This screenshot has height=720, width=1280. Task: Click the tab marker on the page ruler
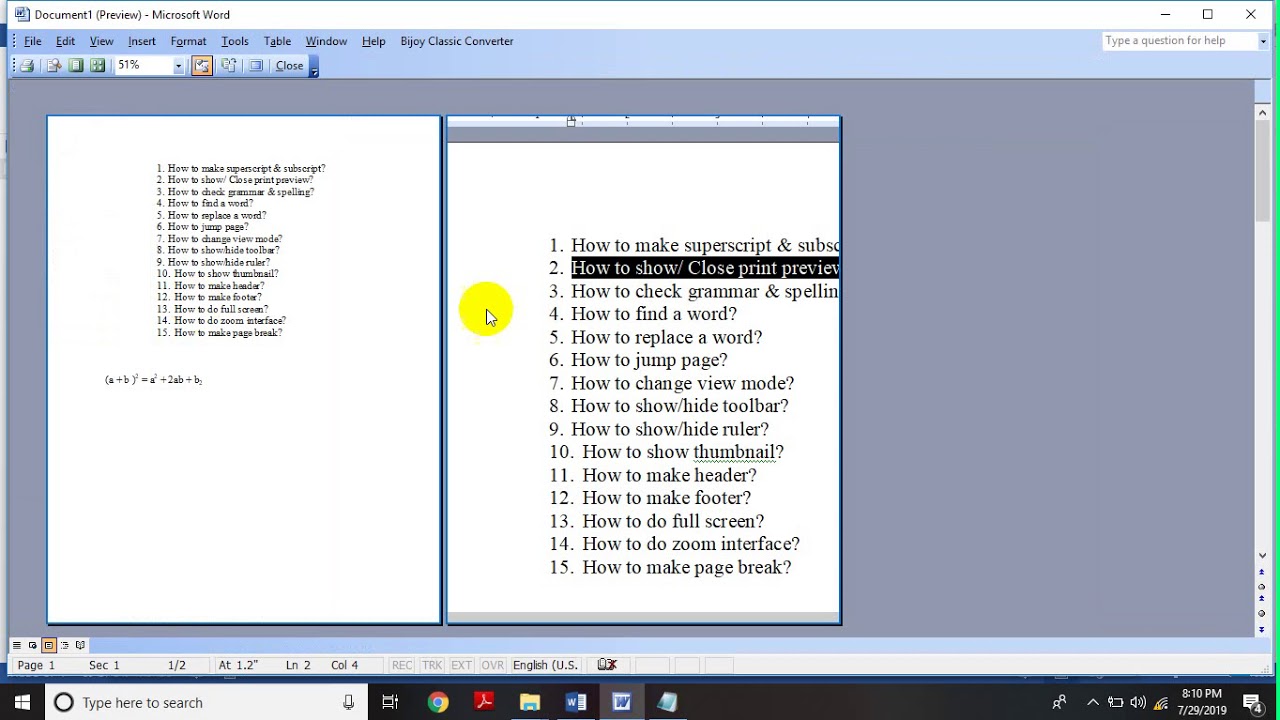click(571, 121)
